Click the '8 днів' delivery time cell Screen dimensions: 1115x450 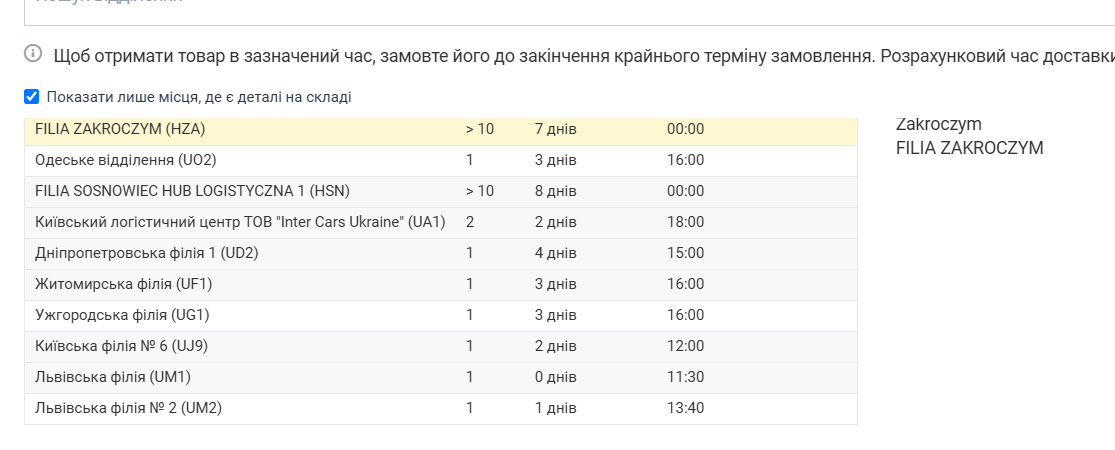click(555, 191)
